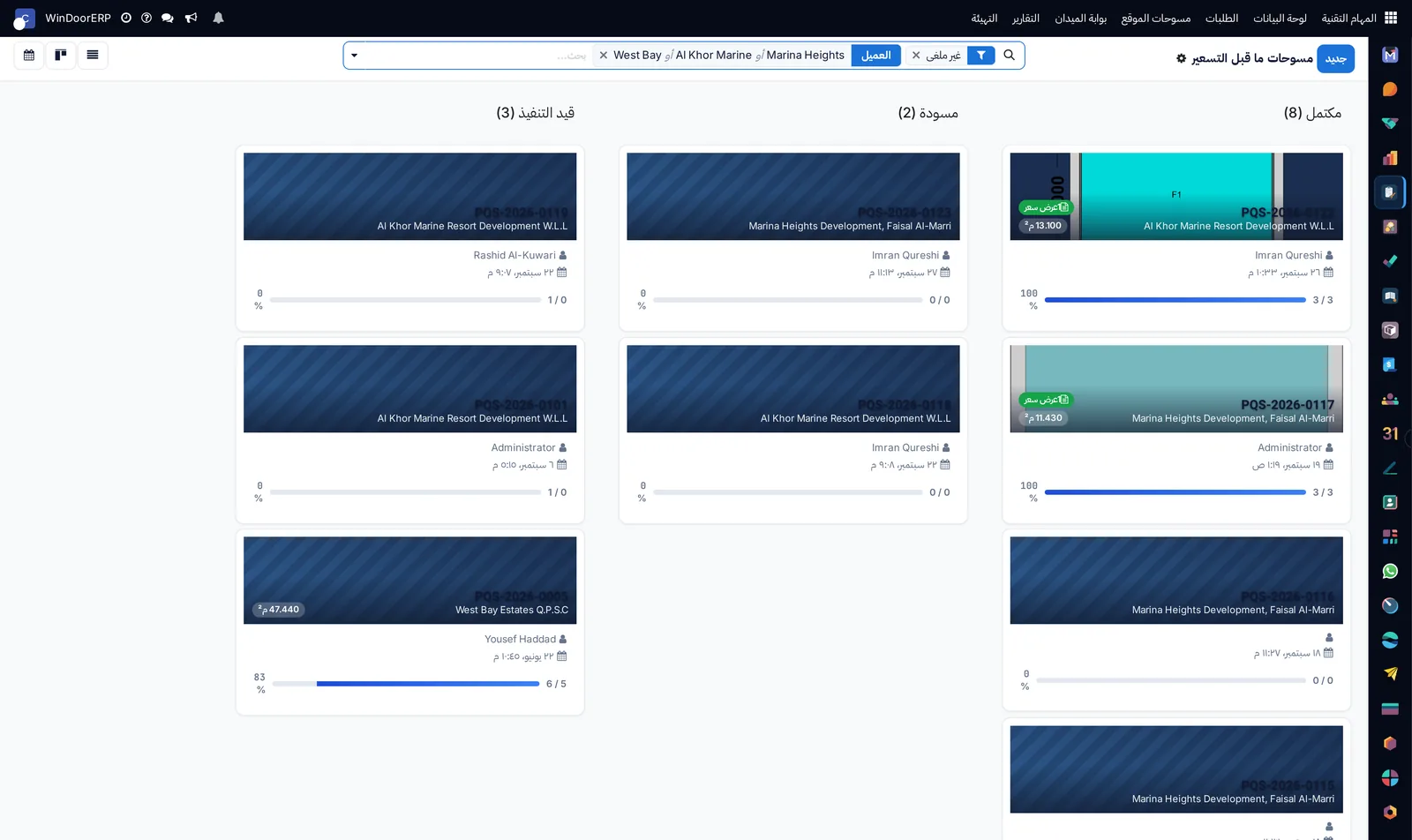
Task: Click the Yousef Haddad name text
Action: (x=520, y=640)
